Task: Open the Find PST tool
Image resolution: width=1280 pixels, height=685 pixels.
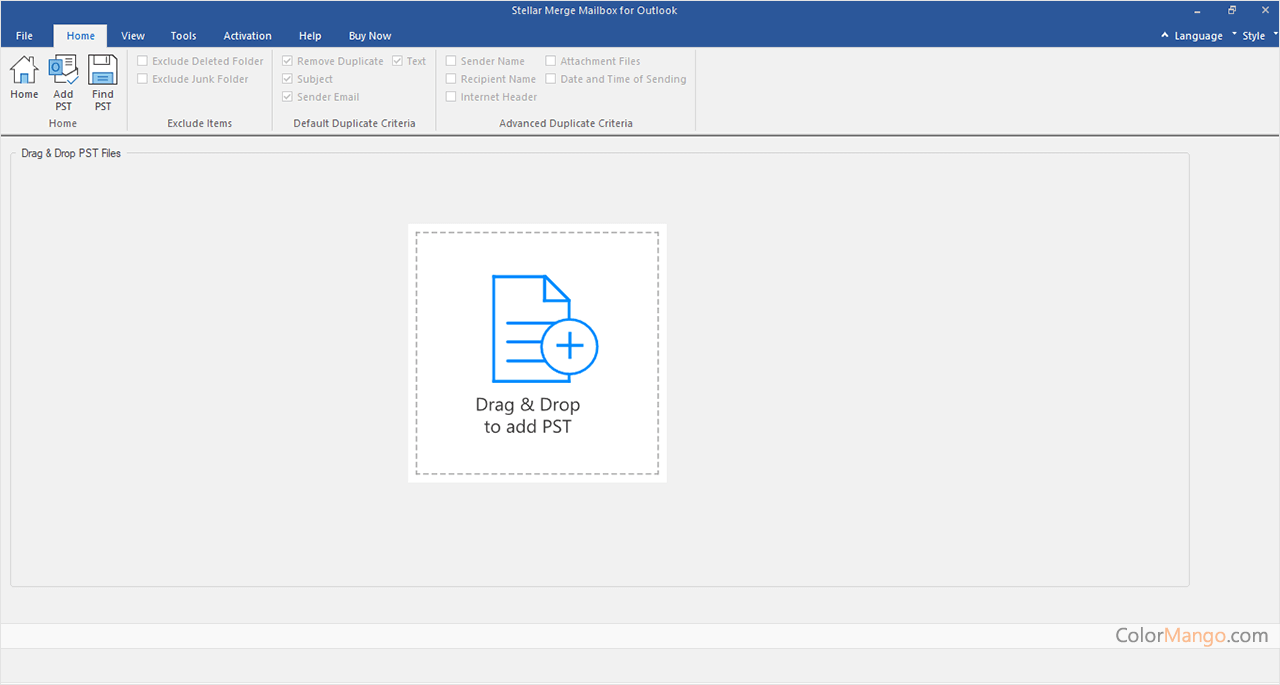Action: click(103, 83)
